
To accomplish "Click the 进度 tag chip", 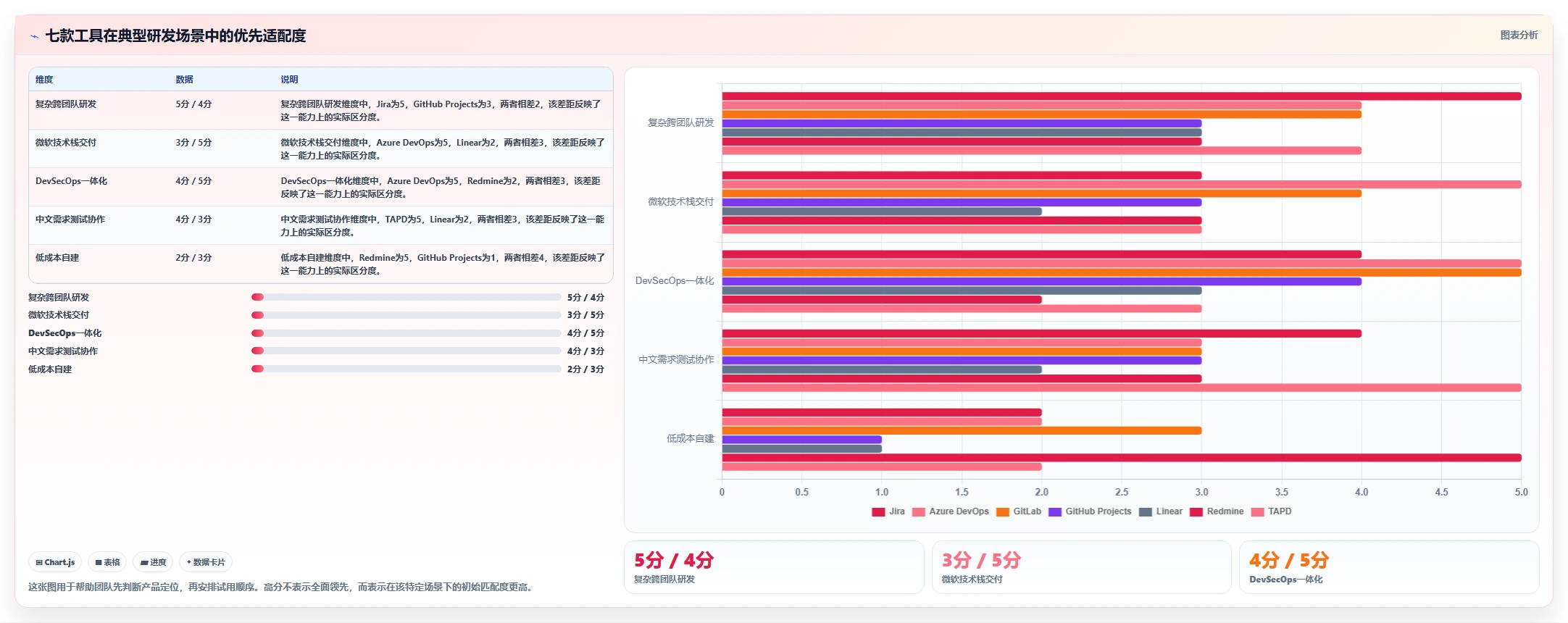I will click(x=153, y=562).
